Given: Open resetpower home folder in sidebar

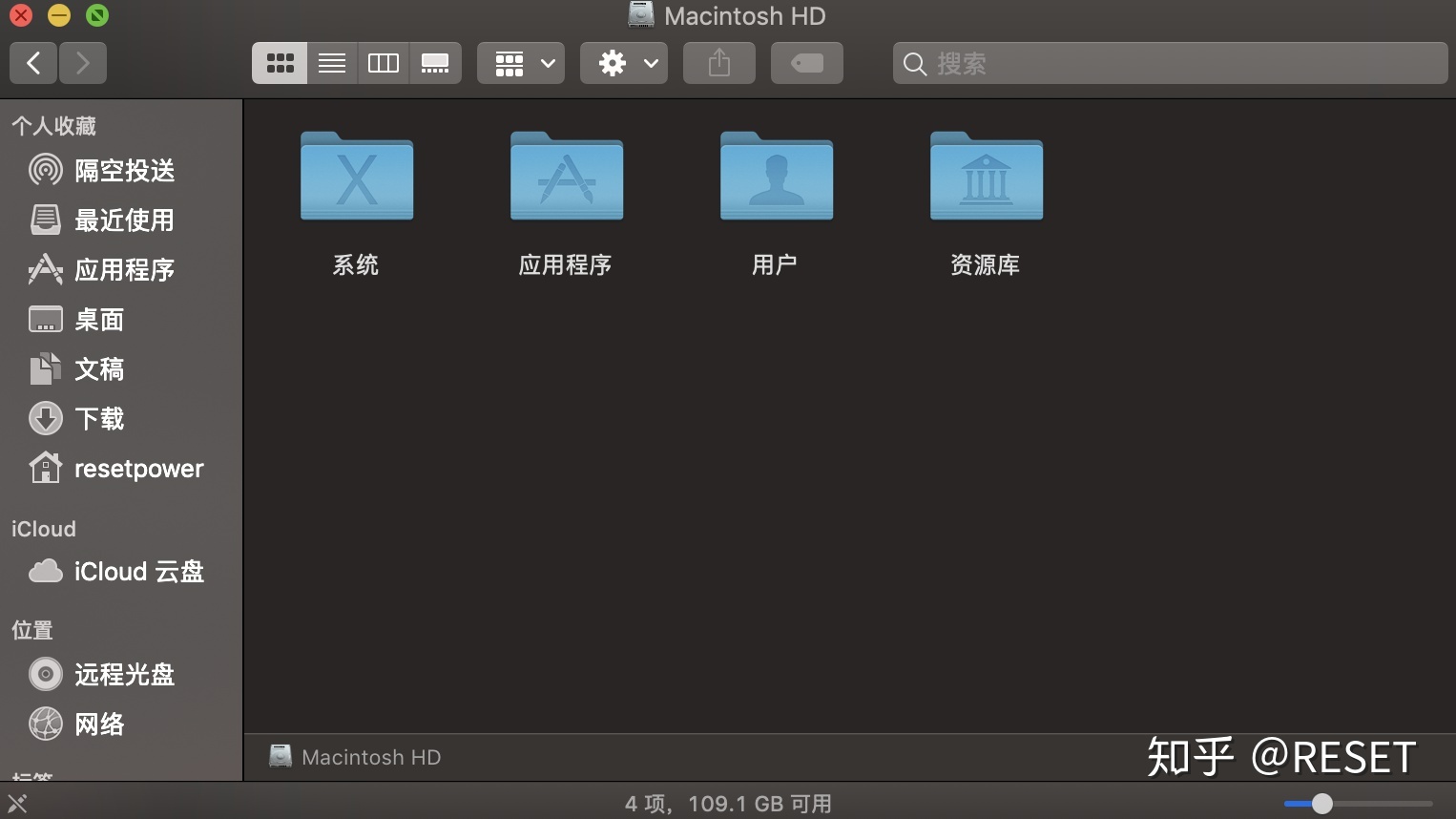Looking at the screenshot, I should tap(121, 469).
